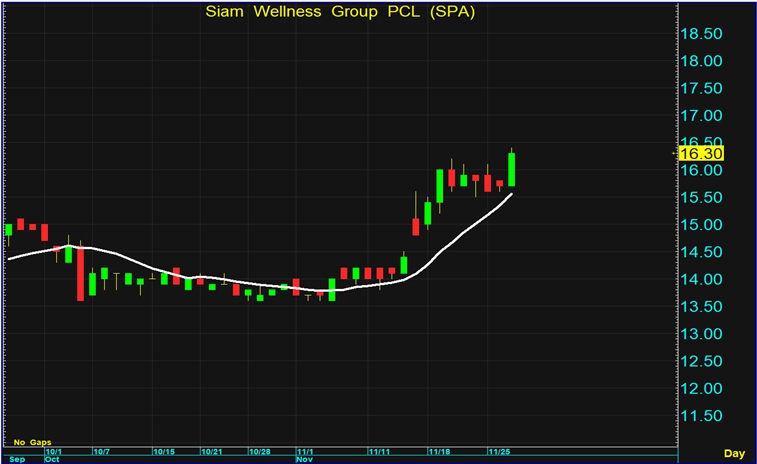
Task: Click the 13.00 price axis label
Action: (701, 334)
